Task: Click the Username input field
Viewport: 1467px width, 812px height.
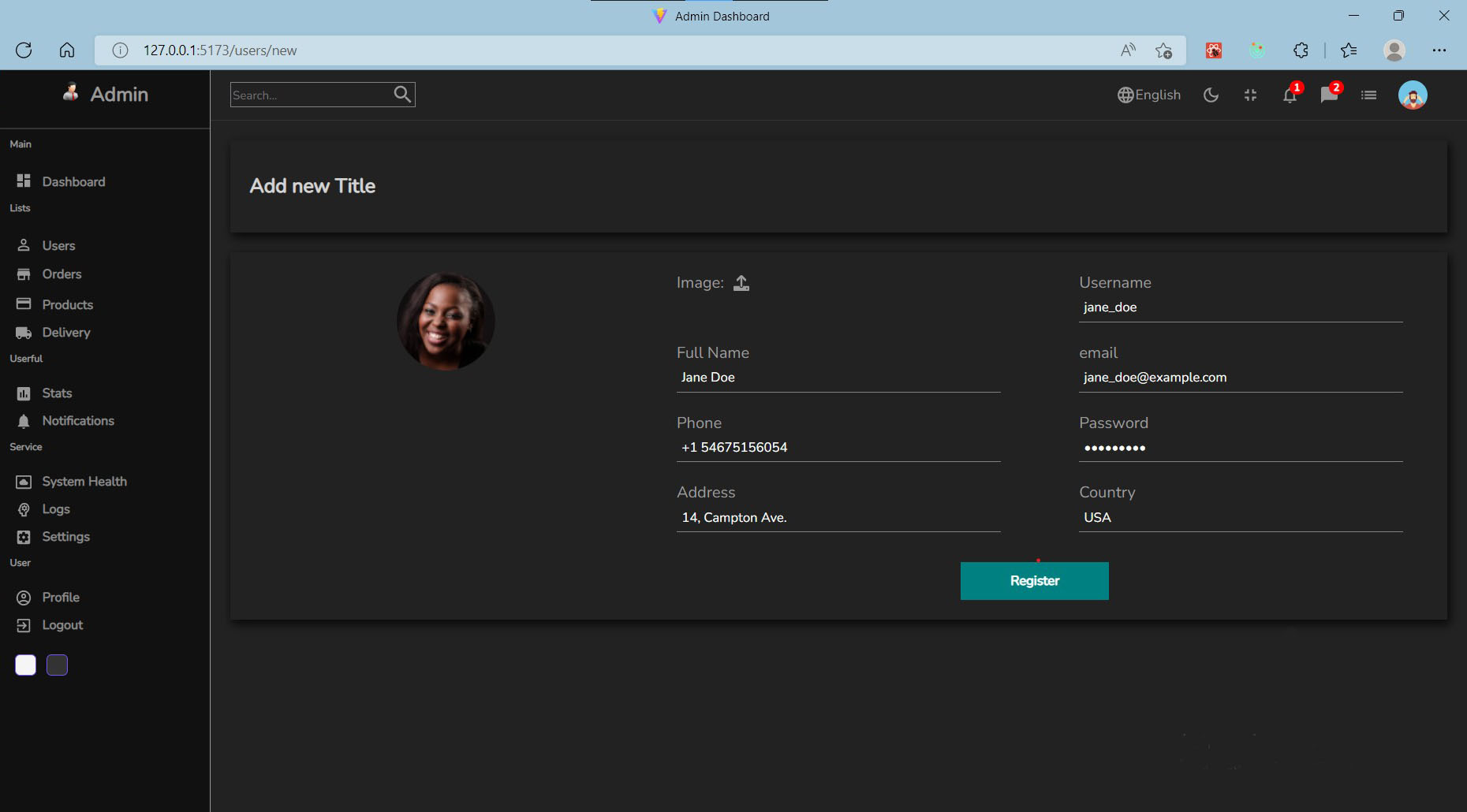Action: coord(1241,307)
